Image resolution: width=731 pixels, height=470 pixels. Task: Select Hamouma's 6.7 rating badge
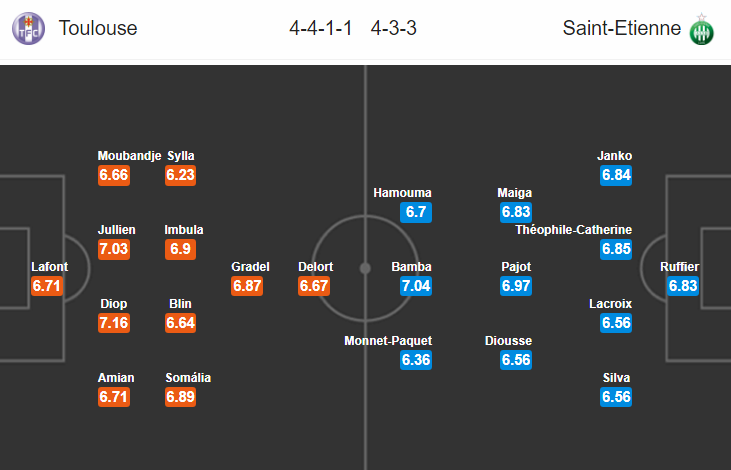pos(416,212)
